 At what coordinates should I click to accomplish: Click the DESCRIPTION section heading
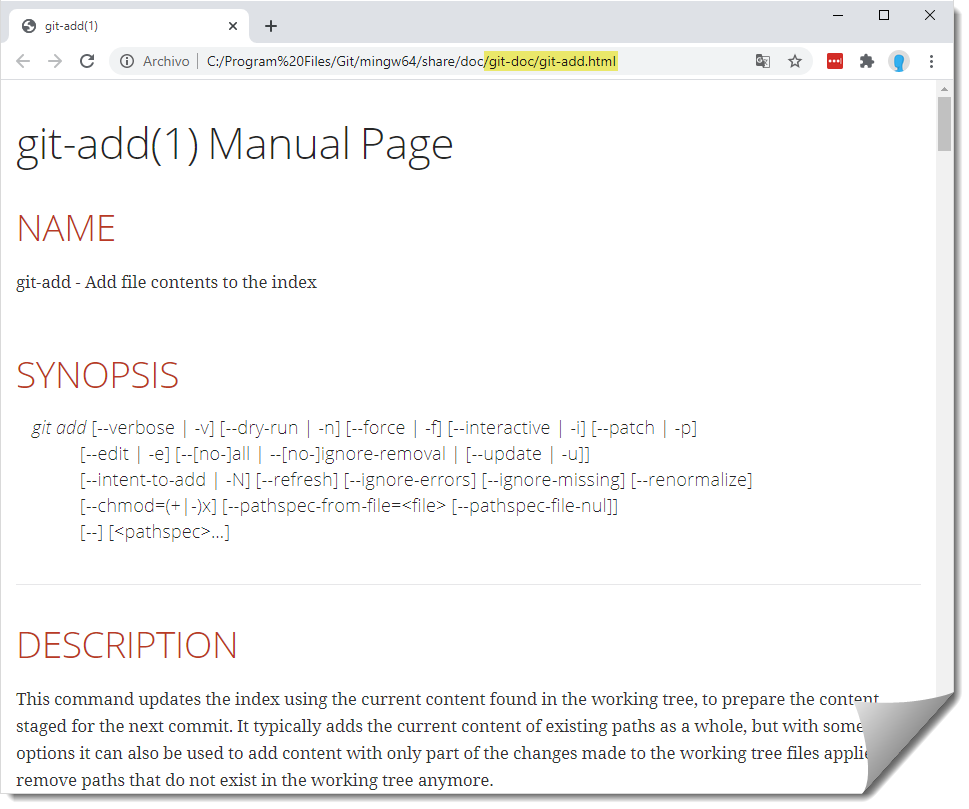(x=127, y=645)
